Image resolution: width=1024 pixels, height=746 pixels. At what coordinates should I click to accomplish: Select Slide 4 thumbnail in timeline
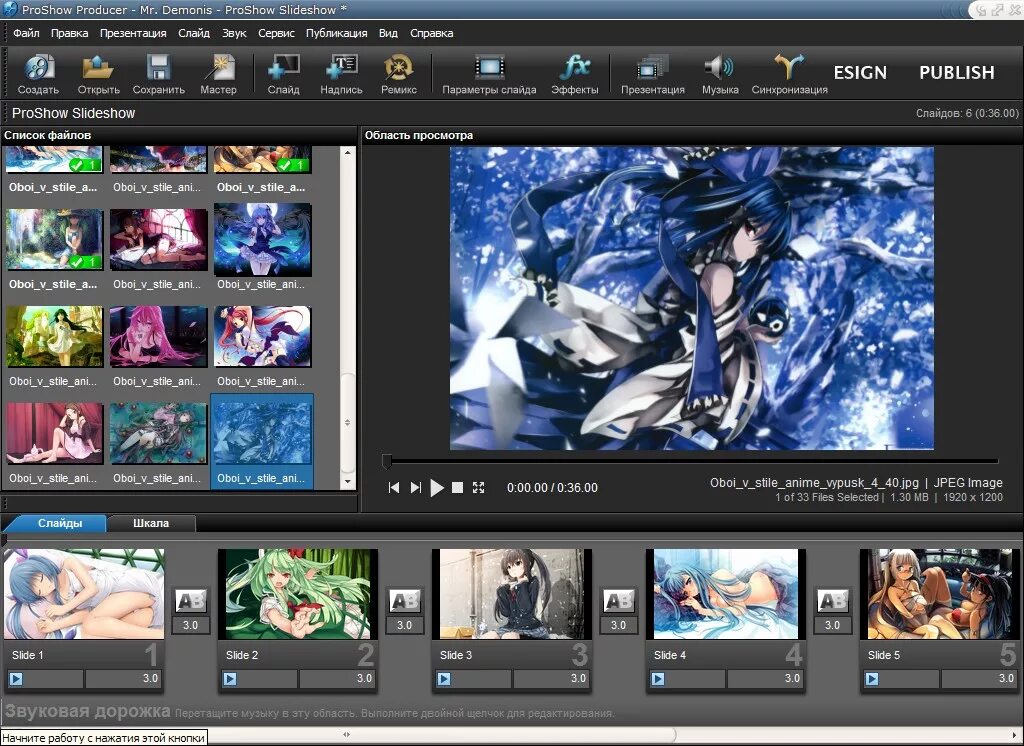(x=726, y=594)
